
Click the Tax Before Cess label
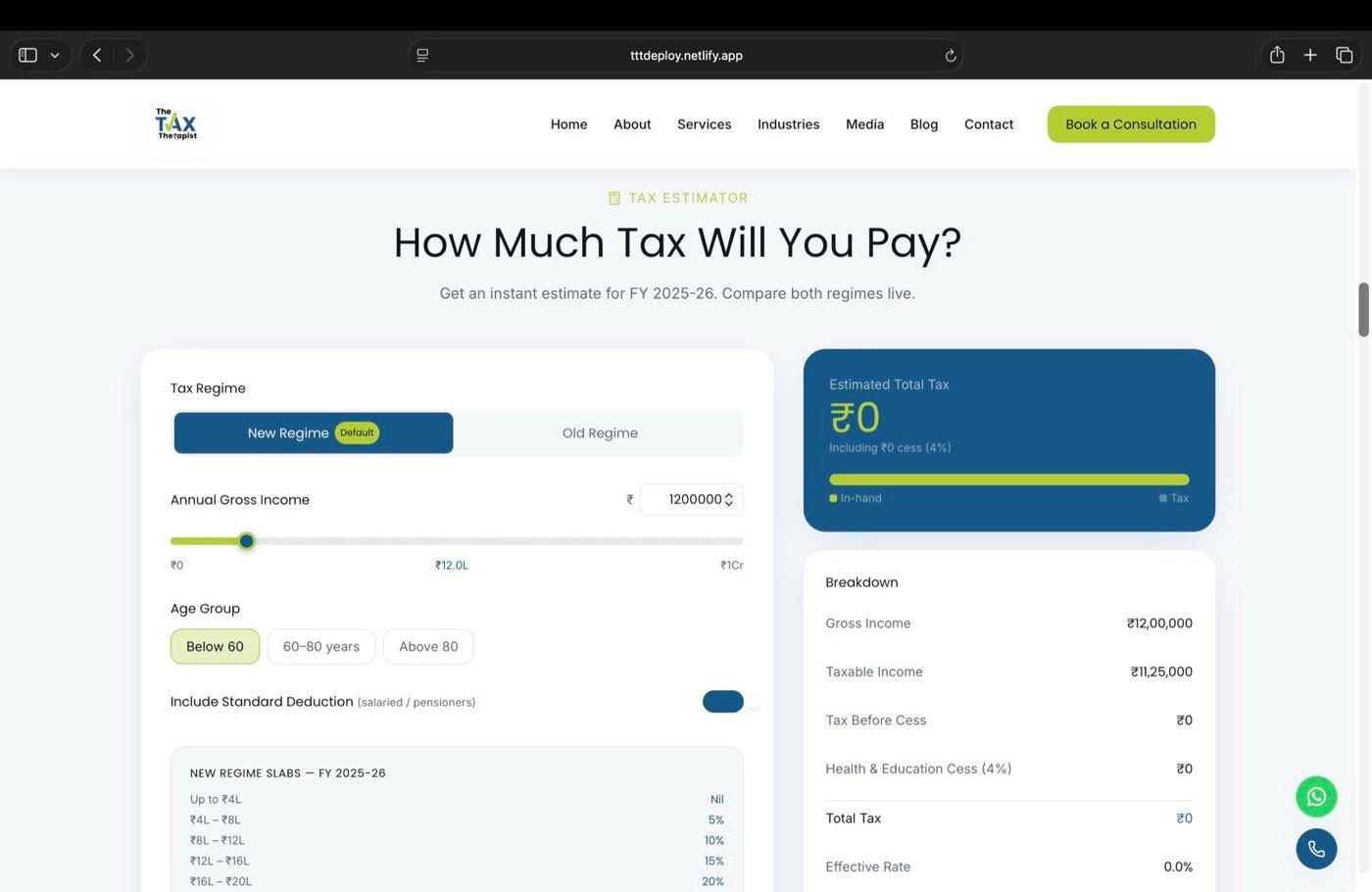pyautogui.click(x=876, y=720)
